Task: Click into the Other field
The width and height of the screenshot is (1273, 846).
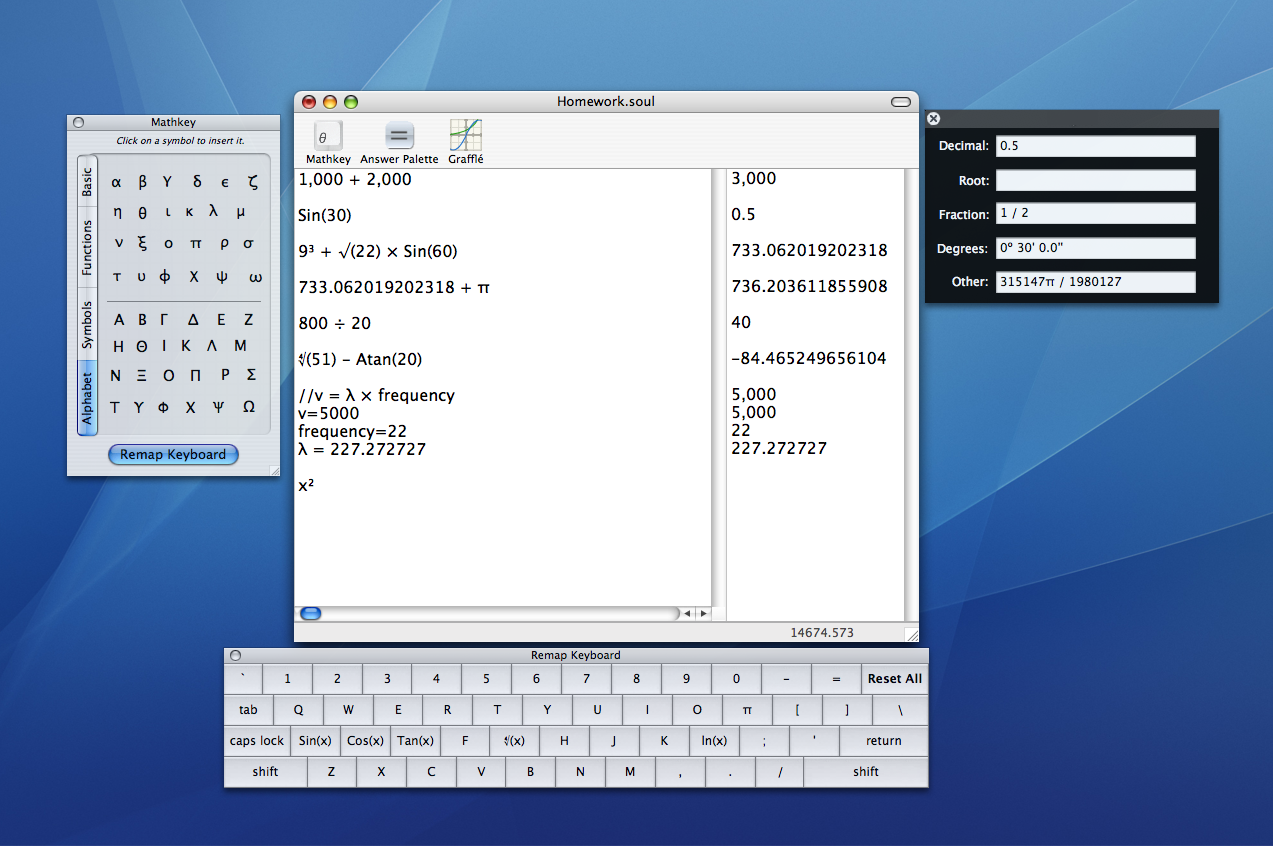Action: pos(1096,282)
